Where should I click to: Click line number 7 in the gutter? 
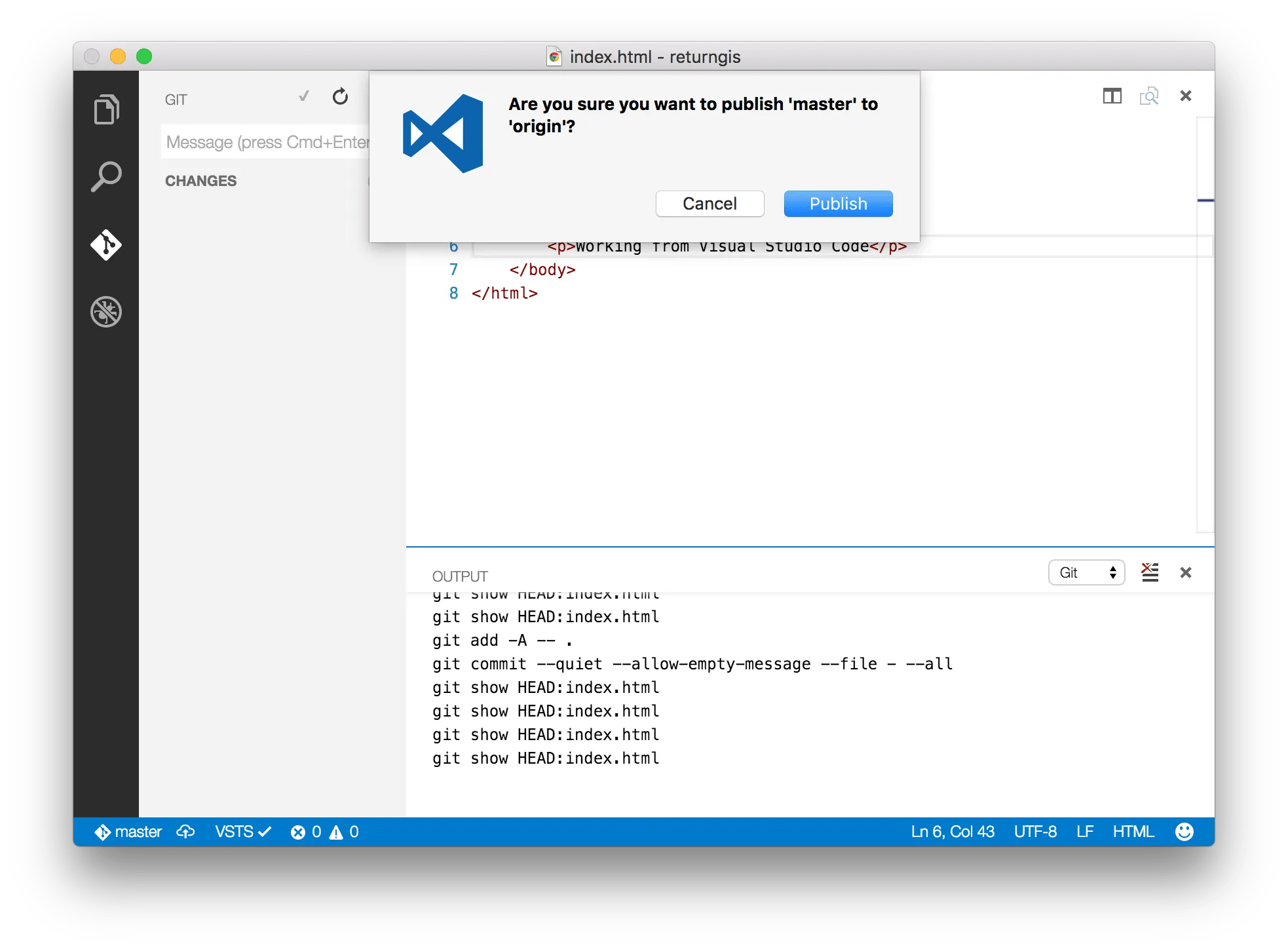pos(453,270)
